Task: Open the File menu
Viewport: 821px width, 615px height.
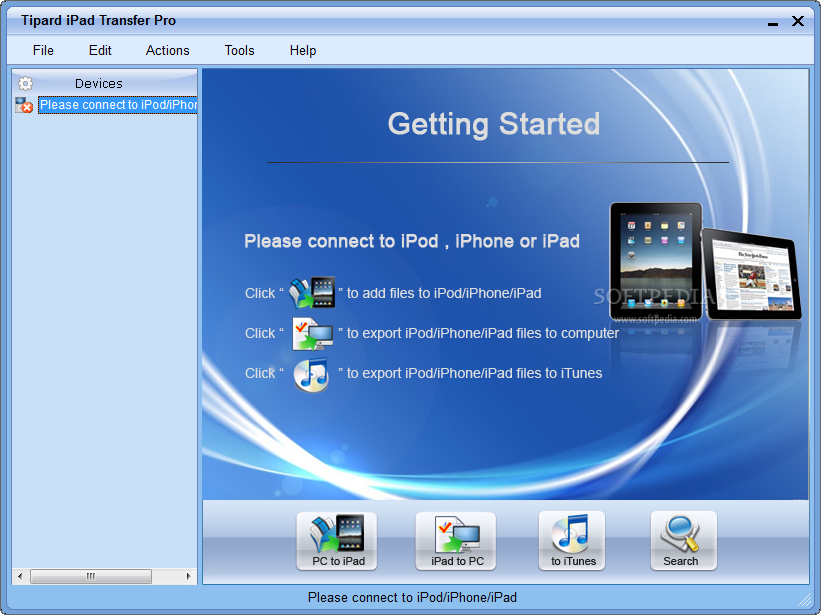Action: 43,50
